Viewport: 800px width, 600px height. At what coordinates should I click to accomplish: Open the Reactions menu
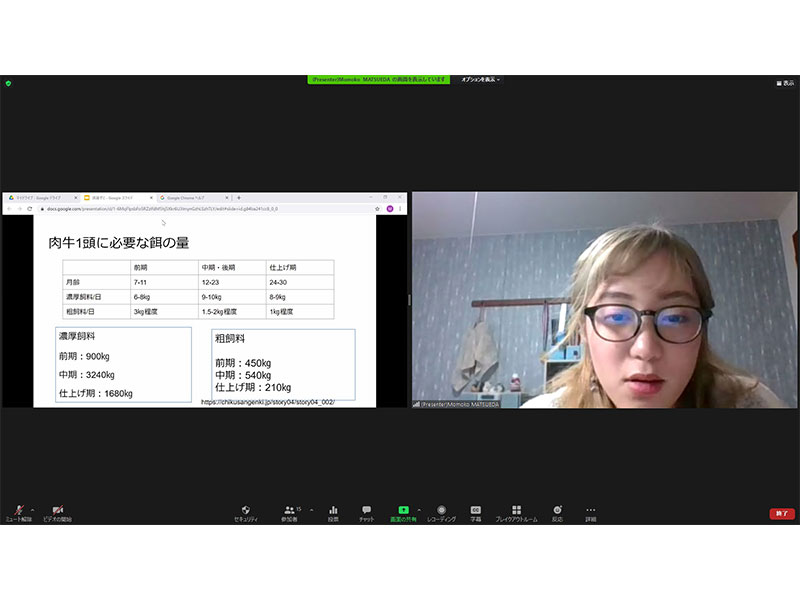click(x=557, y=511)
